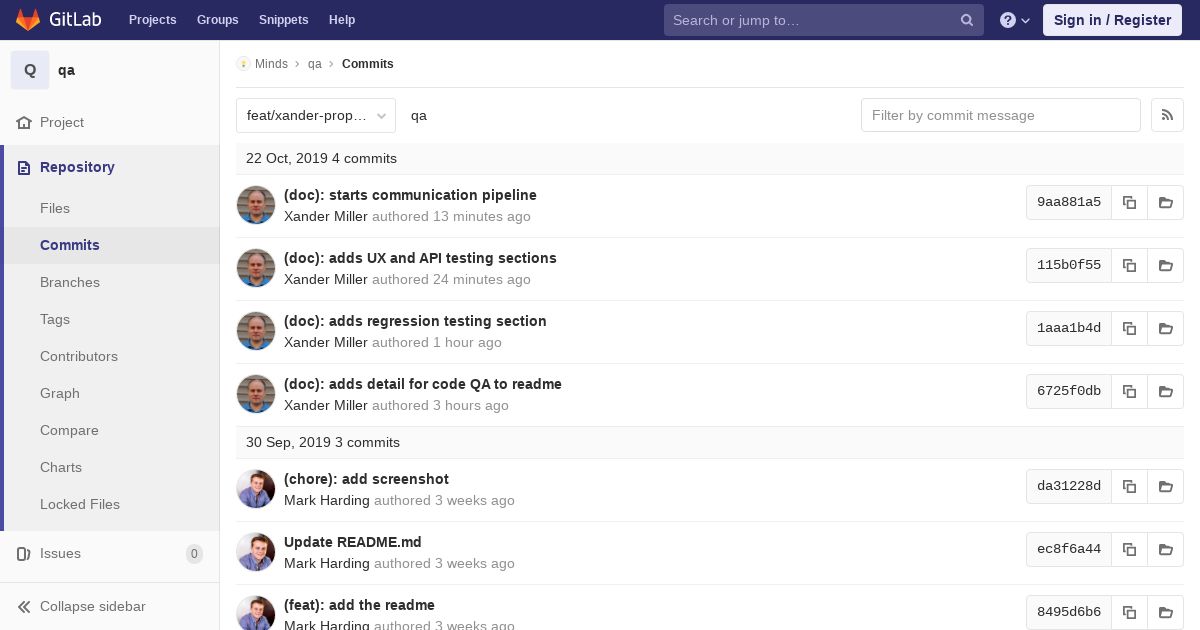Click Mark Harding's avatar on the da31228d commit

[x=256, y=489]
